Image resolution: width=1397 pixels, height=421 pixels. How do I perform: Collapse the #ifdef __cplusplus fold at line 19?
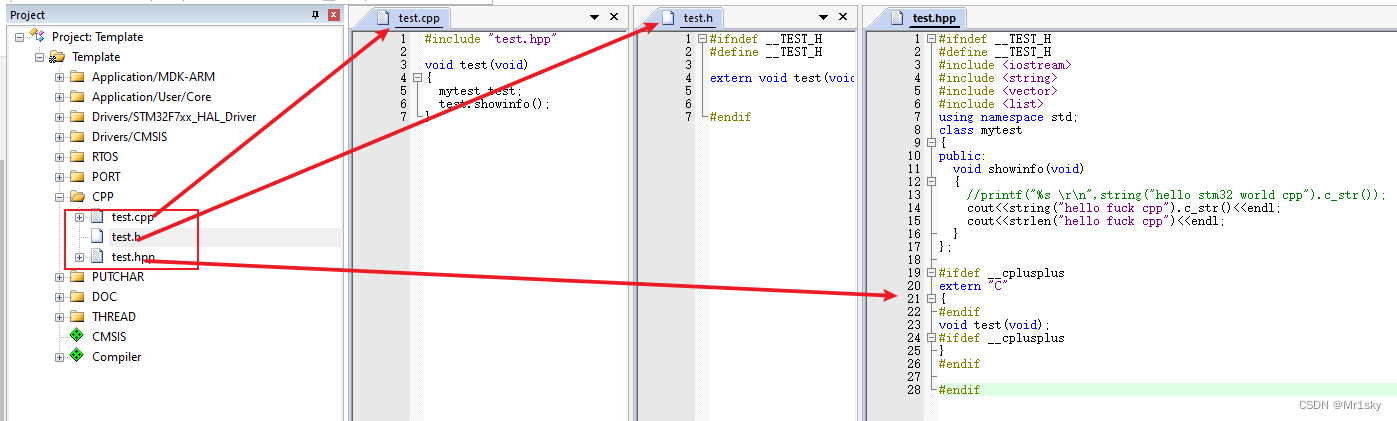pos(931,273)
